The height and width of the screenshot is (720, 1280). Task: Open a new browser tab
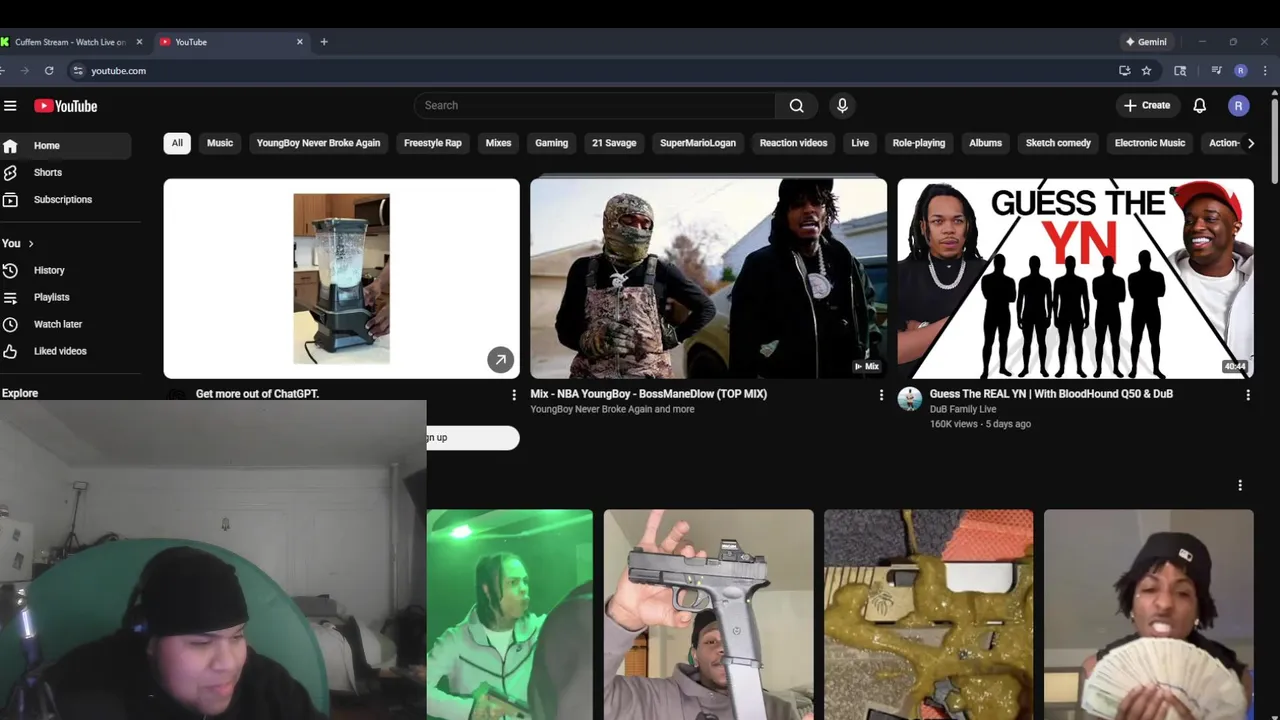(x=323, y=42)
